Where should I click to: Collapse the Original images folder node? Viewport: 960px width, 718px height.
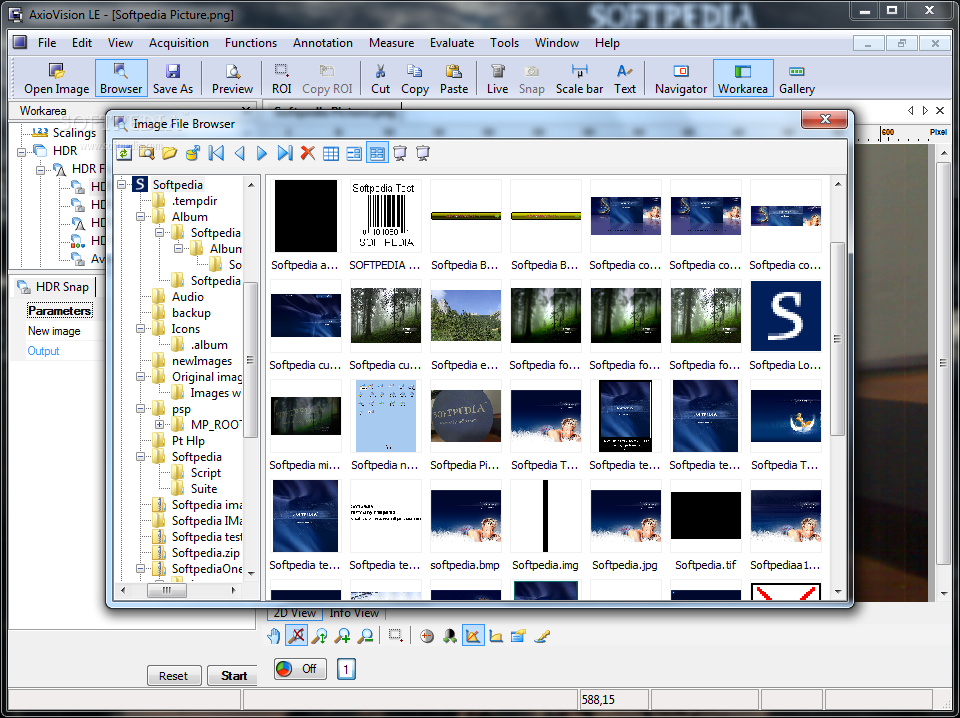140,376
